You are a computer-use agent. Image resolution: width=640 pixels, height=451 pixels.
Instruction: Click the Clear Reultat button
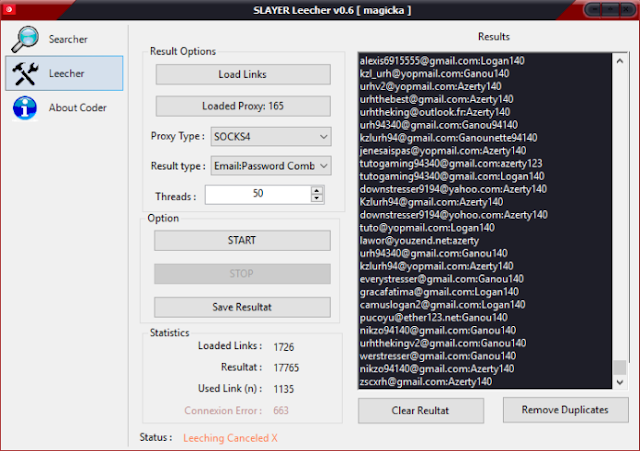[x=421, y=411]
